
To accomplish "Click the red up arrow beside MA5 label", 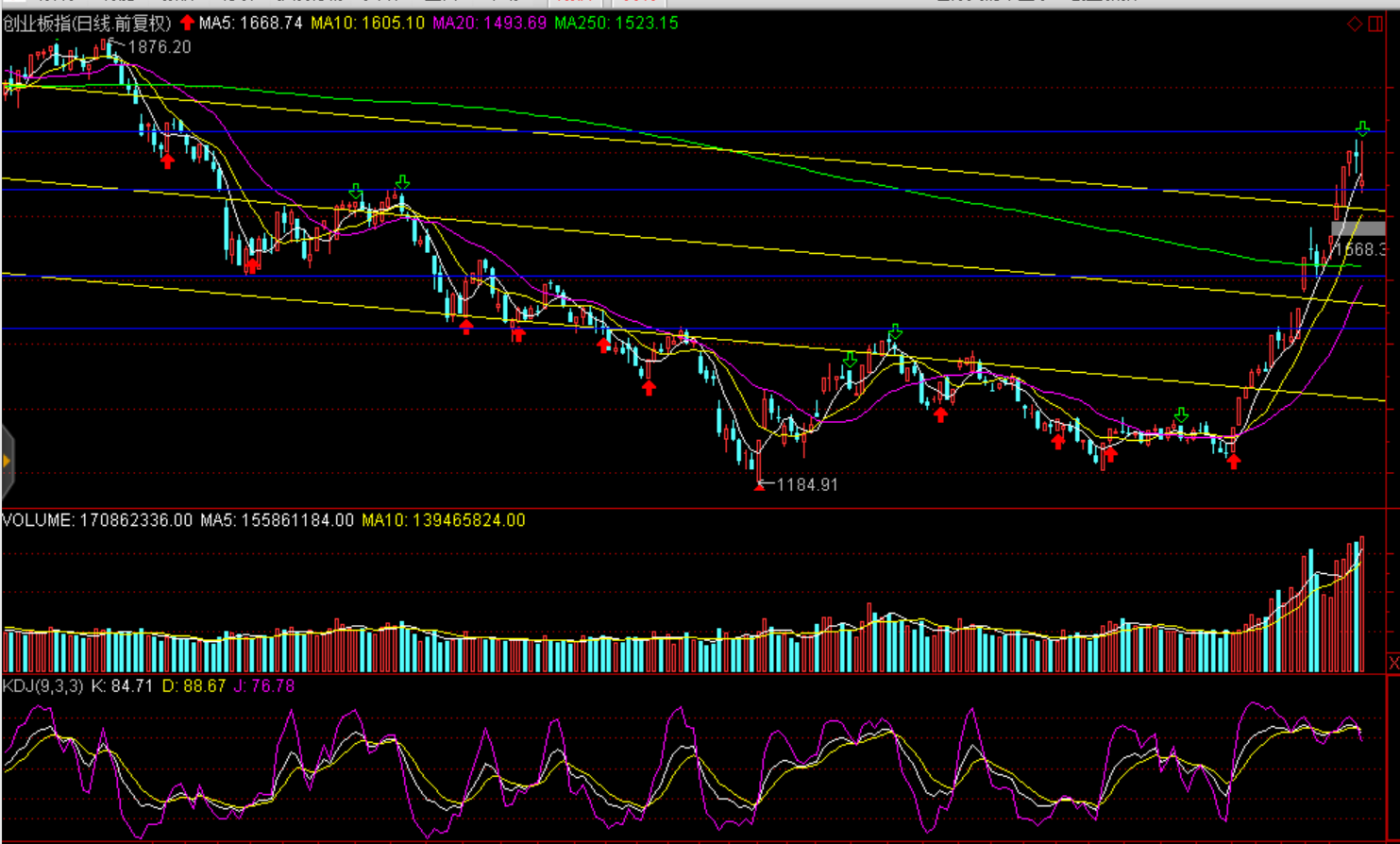I will [x=187, y=23].
